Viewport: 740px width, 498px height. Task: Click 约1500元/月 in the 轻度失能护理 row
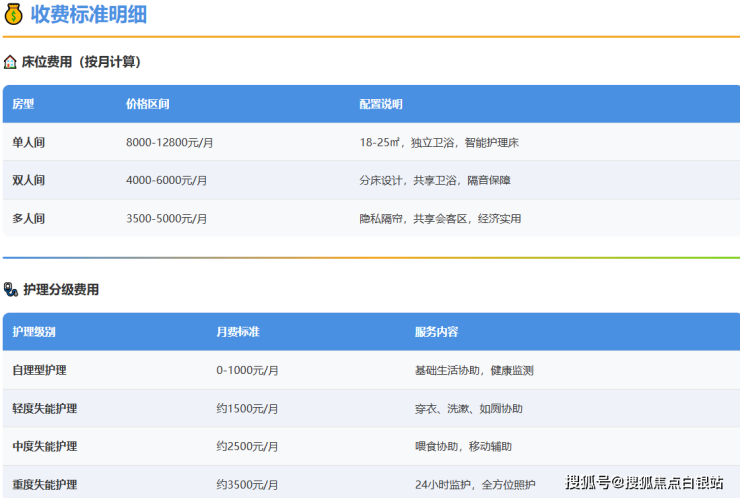[247, 408]
